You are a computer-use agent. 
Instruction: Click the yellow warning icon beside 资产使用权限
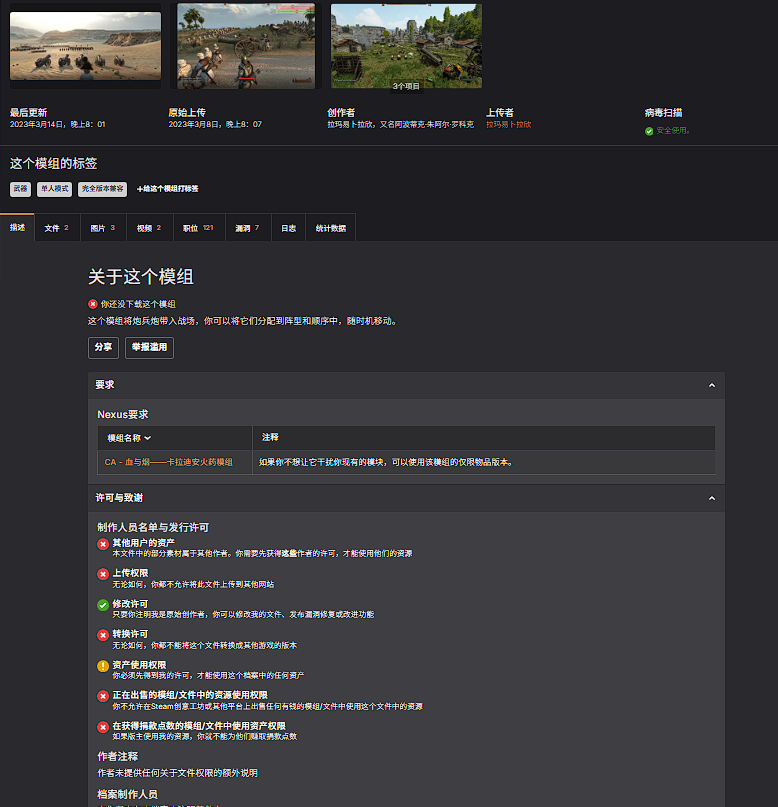103,666
